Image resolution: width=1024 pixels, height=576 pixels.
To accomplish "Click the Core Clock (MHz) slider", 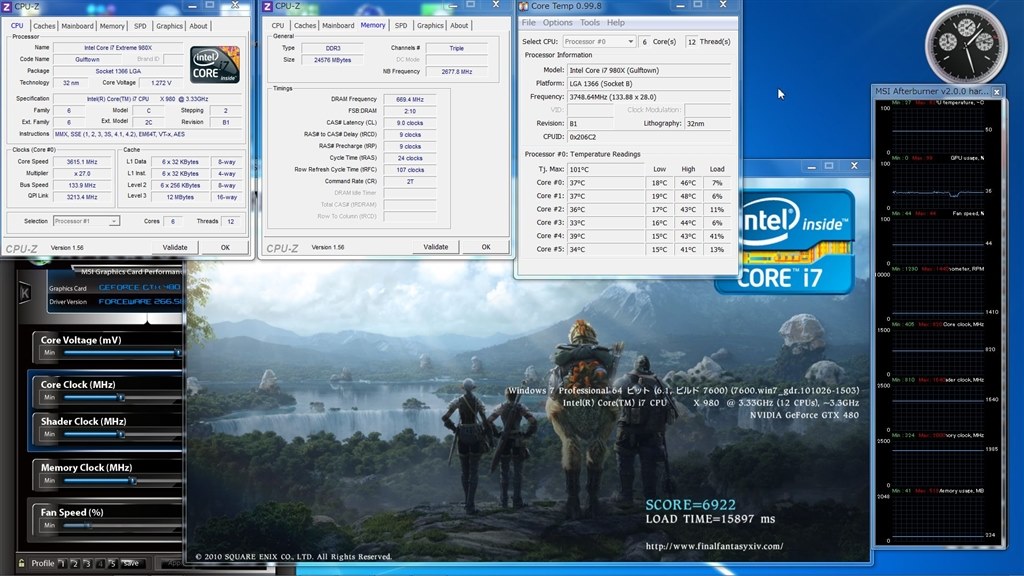I will coord(120,398).
